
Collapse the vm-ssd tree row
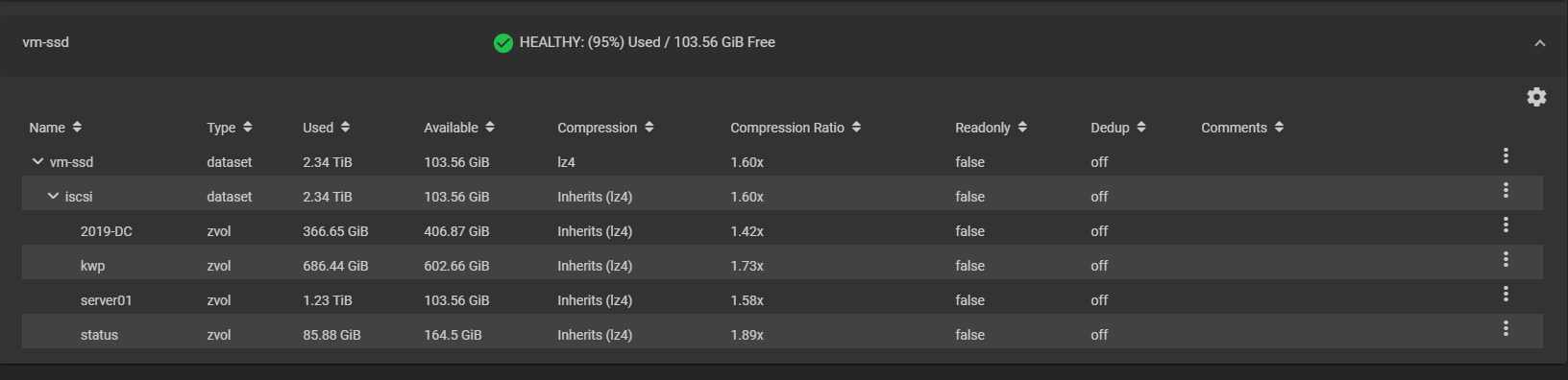point(37,161)
